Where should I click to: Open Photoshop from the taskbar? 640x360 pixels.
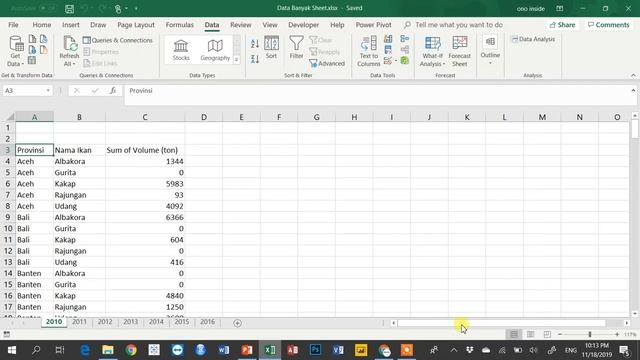[315, 350]
